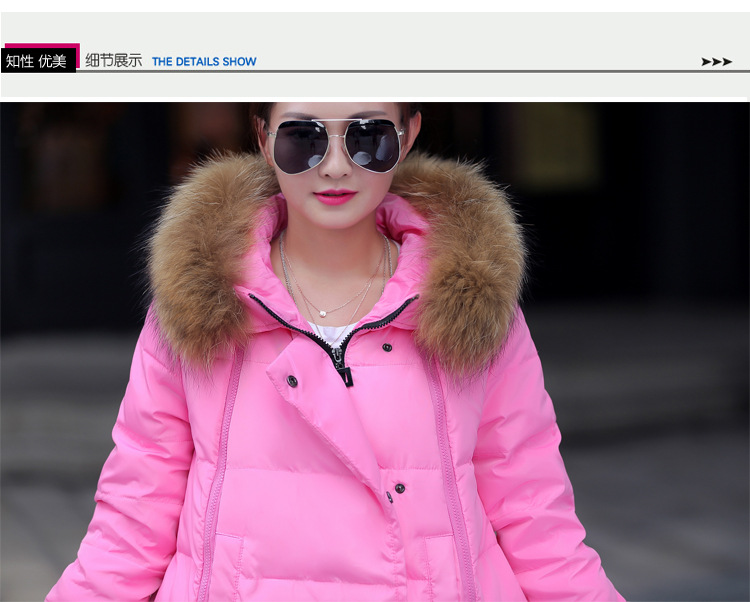Click the 细节展示 heading text
750x602 pixels.
pos(113,61)
